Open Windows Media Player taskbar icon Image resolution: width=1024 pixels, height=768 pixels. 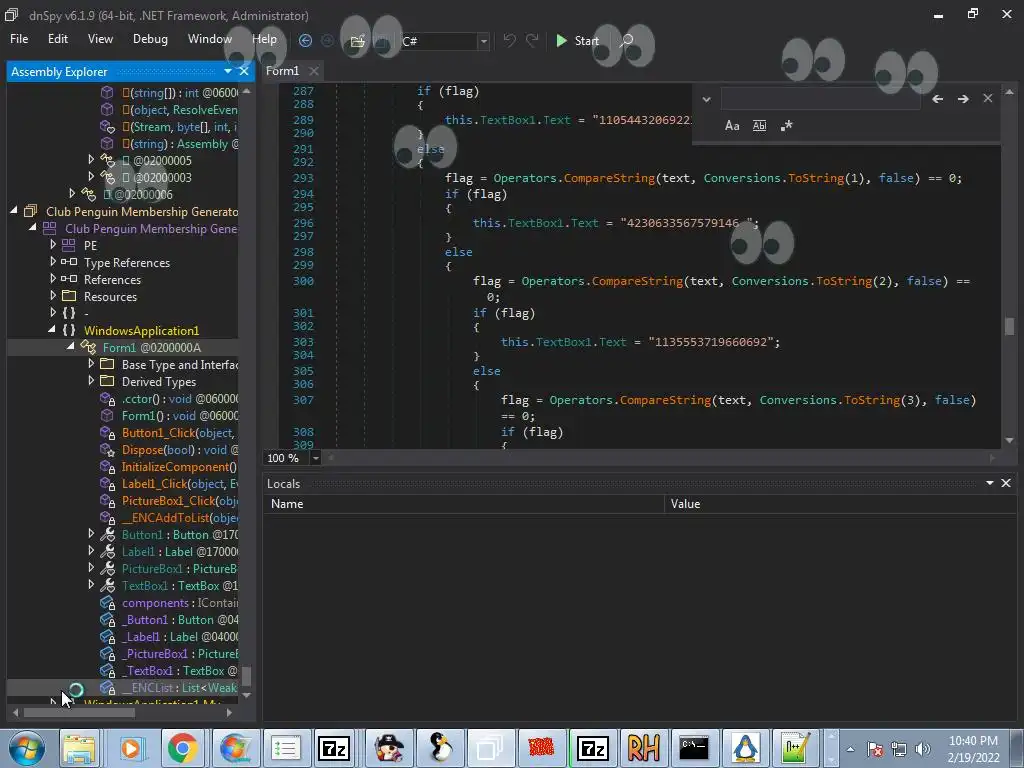[131, 748]
